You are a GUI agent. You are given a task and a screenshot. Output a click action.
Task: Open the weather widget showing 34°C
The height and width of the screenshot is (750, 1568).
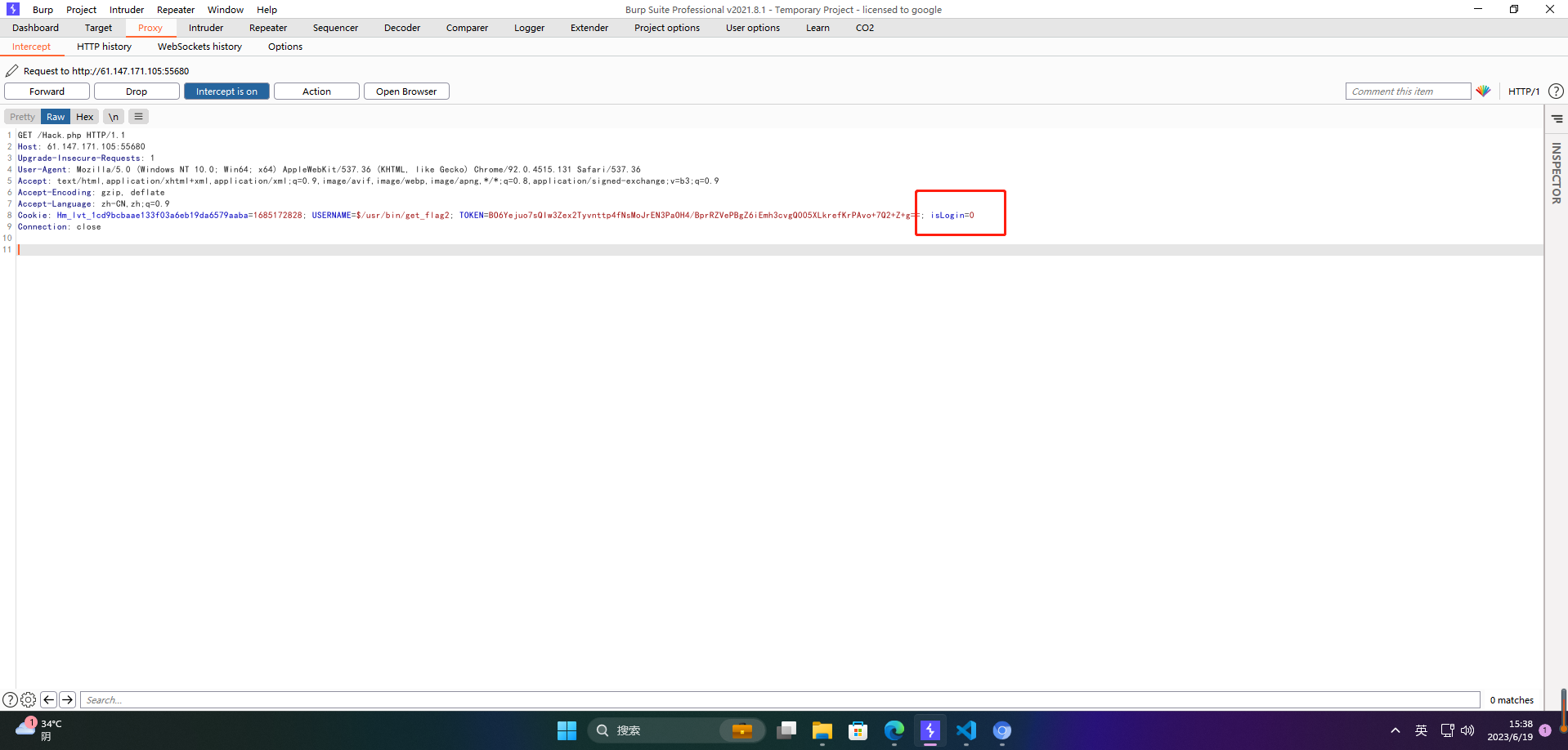click(39, 730)
